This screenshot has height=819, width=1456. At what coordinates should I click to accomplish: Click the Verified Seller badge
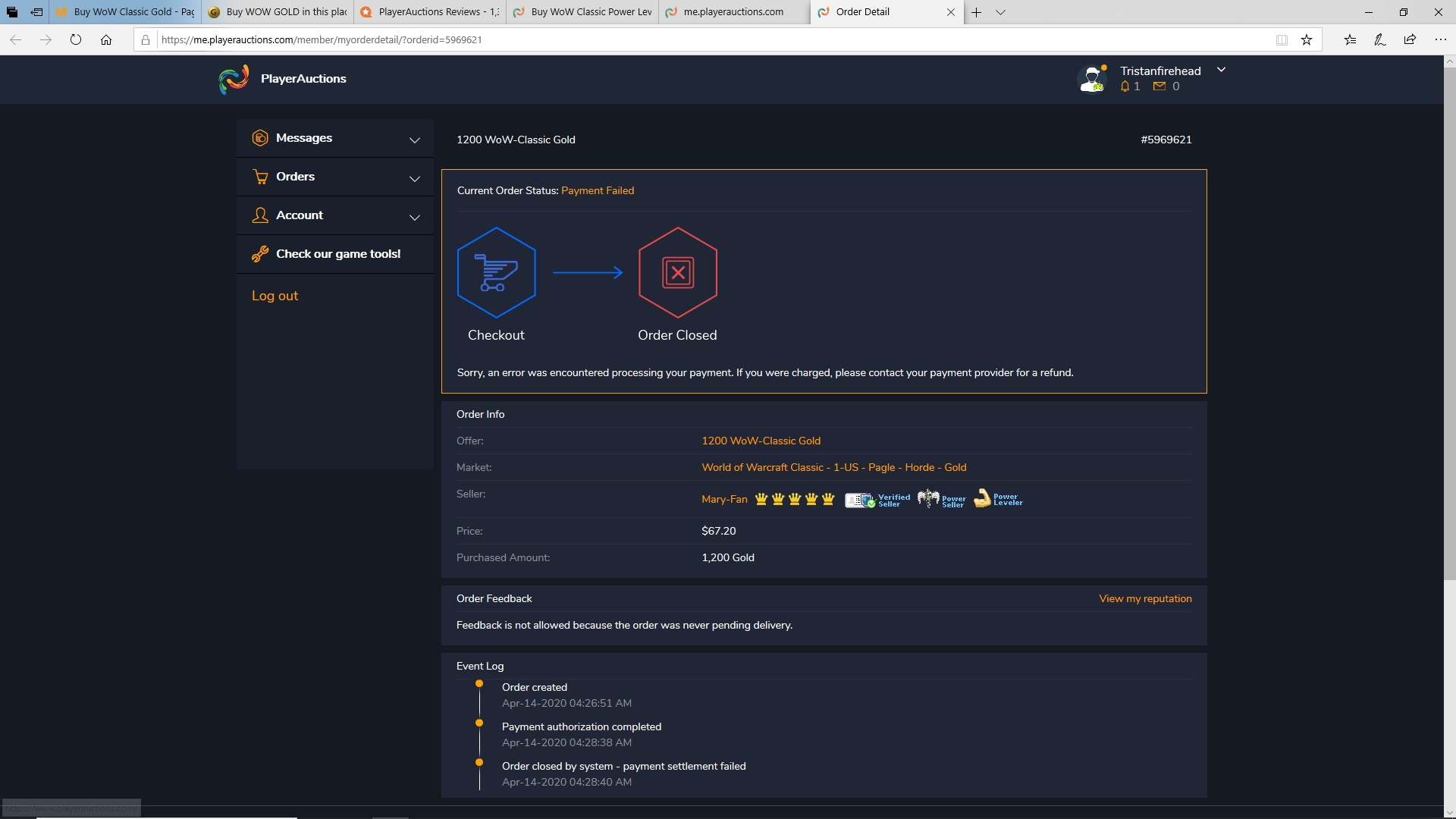(x=877, y=499)
